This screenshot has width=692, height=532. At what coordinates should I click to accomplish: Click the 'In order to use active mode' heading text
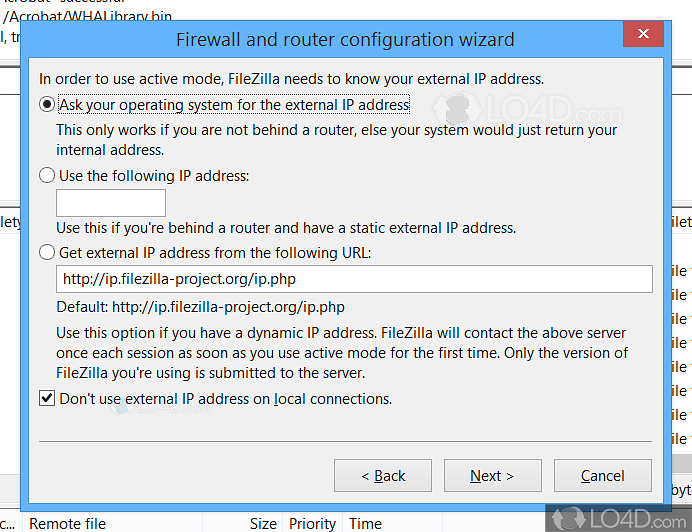click(291, 78)
